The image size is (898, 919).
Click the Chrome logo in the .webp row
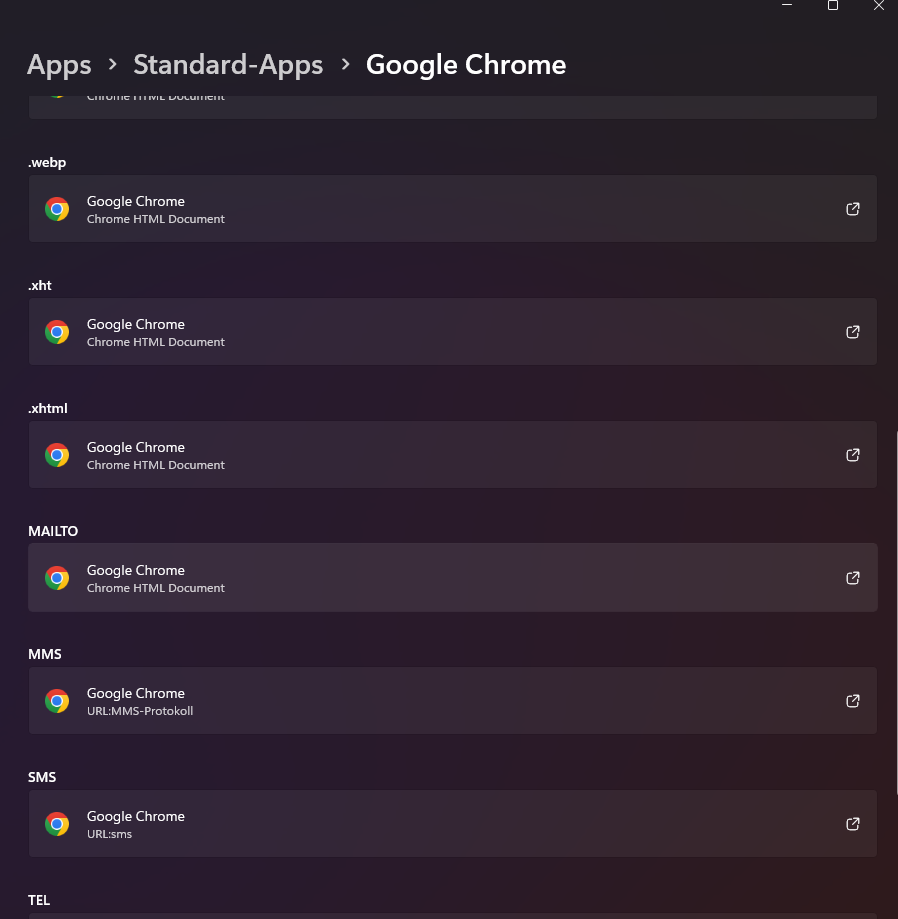click(x=57, y=209)
